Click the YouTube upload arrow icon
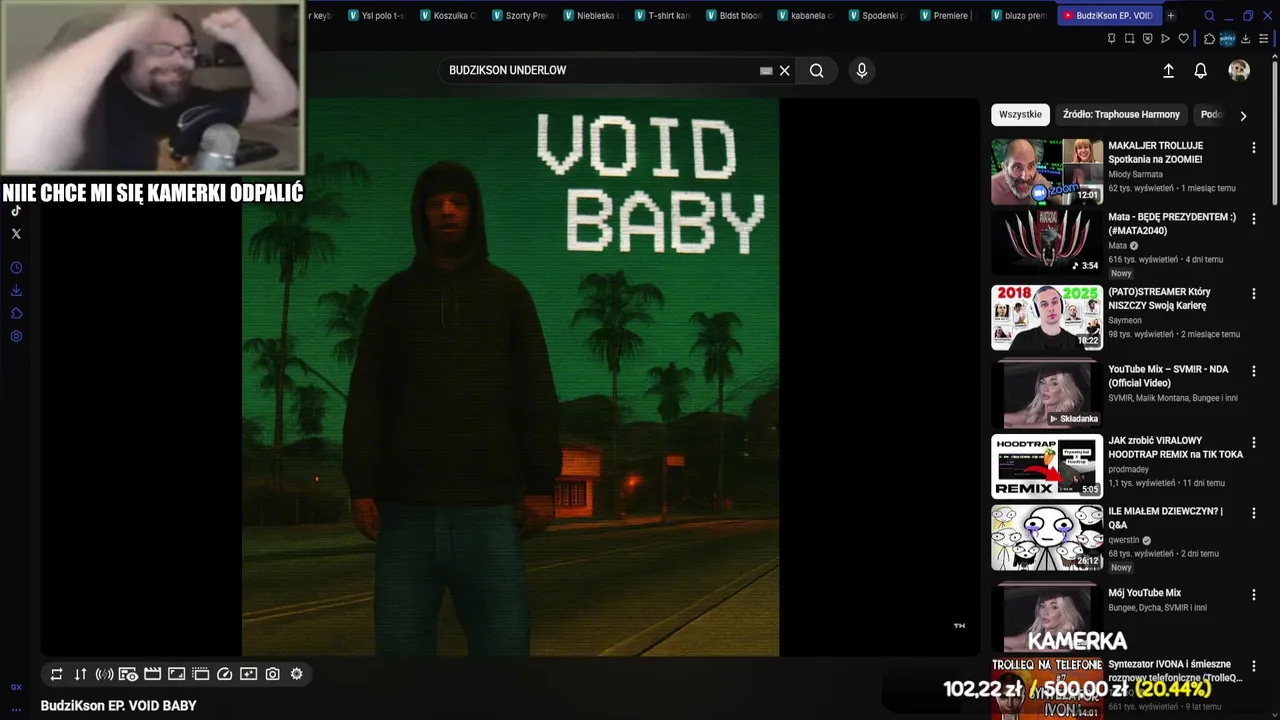The height and width of the screenshot is (720, 1280). click(x=1168, y=71)
